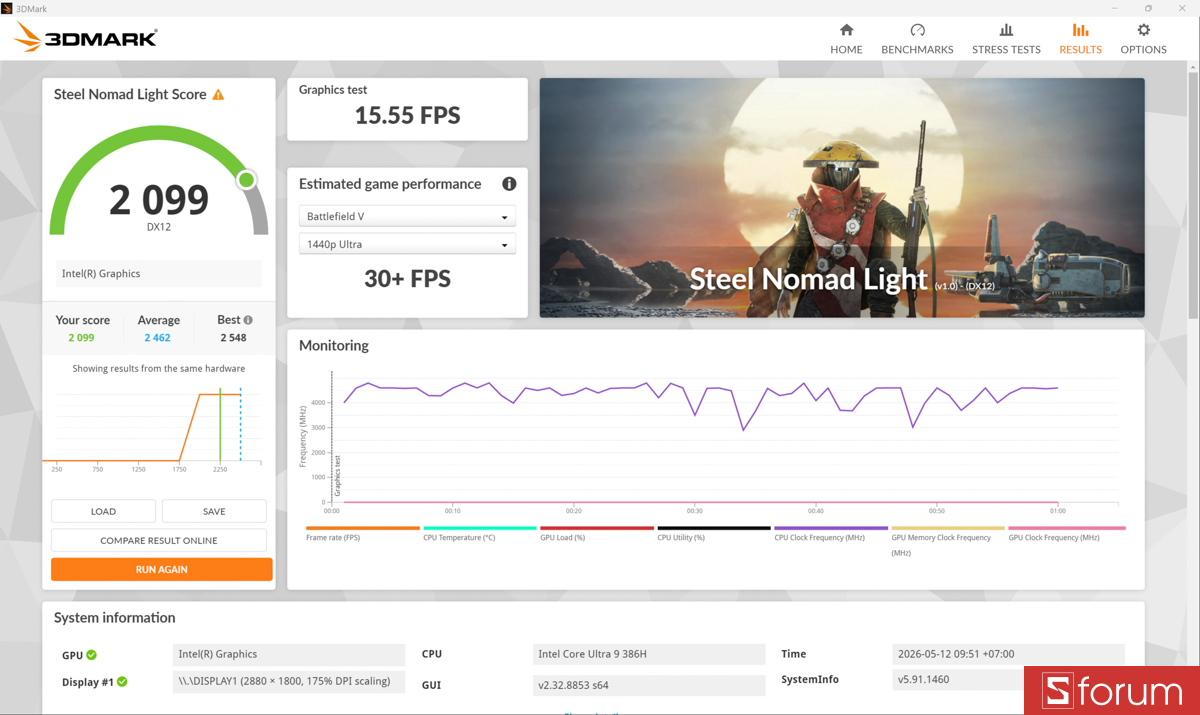This screenshot has width=1200, height=715.
Task: Go to the BENCHMARKS tab
Action: tap(917, 39)
